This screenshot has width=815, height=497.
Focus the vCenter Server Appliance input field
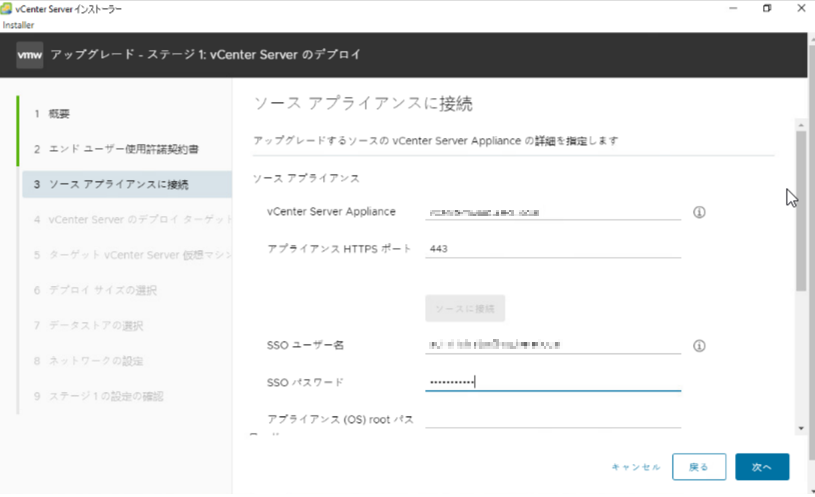[553, 212]
